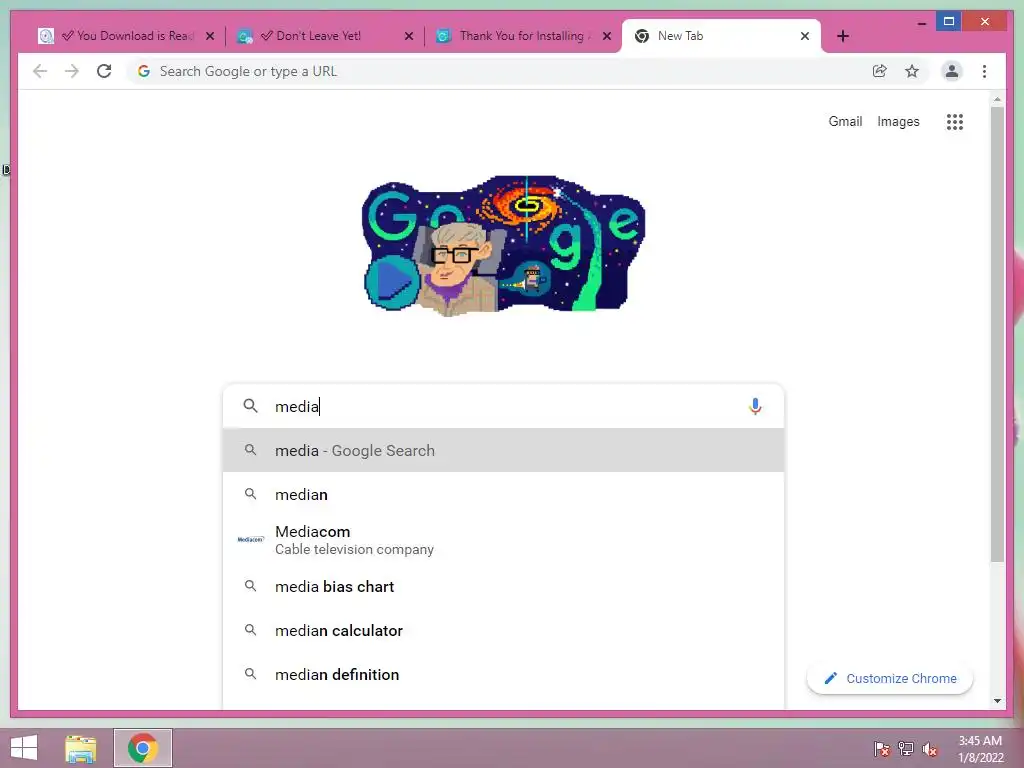Open the Windows Start menu
Screen dimensions: 1024x768
coord(24,748)
